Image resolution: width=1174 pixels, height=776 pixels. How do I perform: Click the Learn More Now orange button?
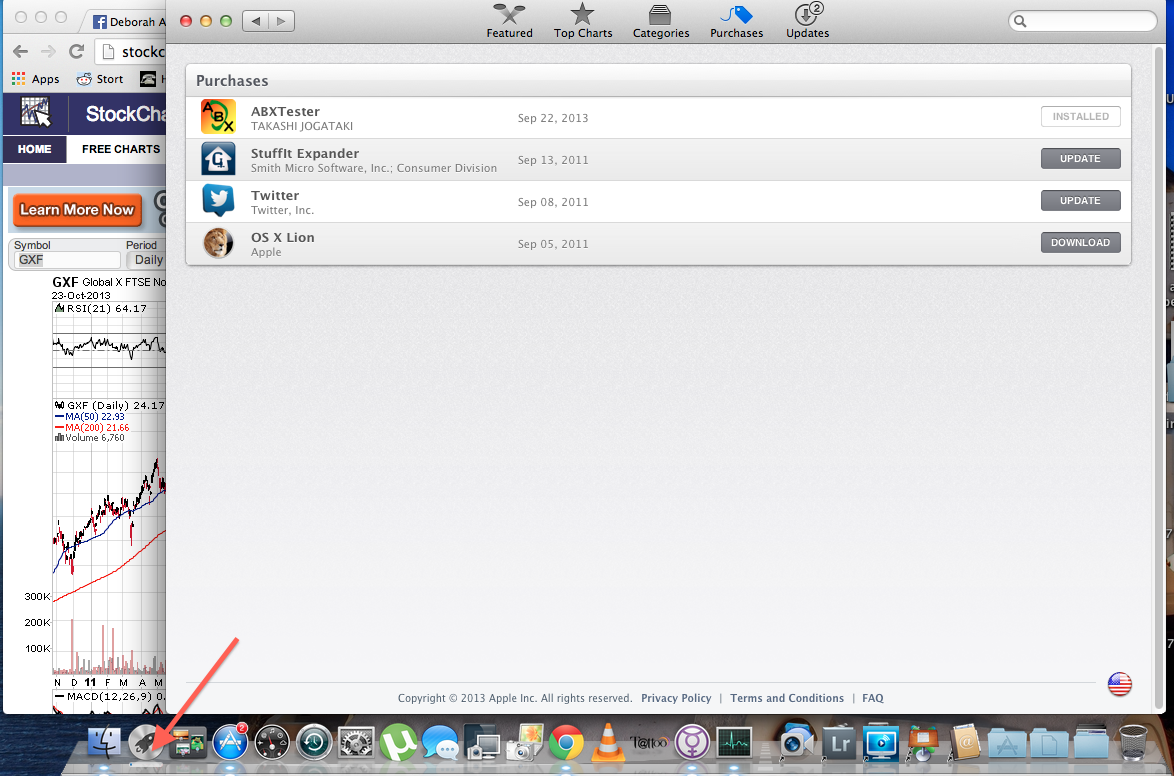[x=76, y=210]
